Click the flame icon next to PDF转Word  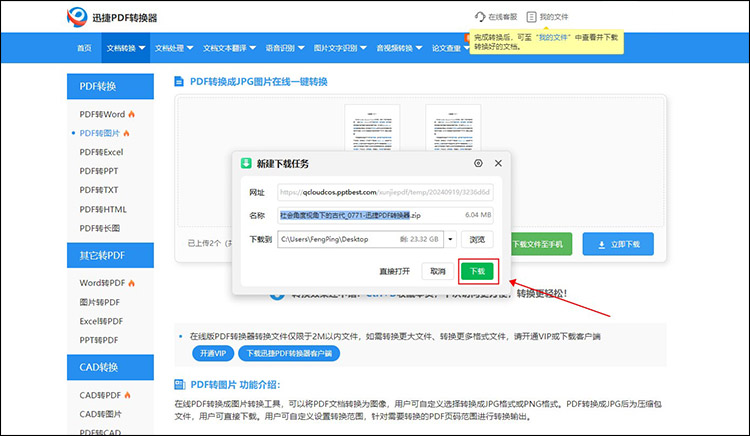point(132,114)
